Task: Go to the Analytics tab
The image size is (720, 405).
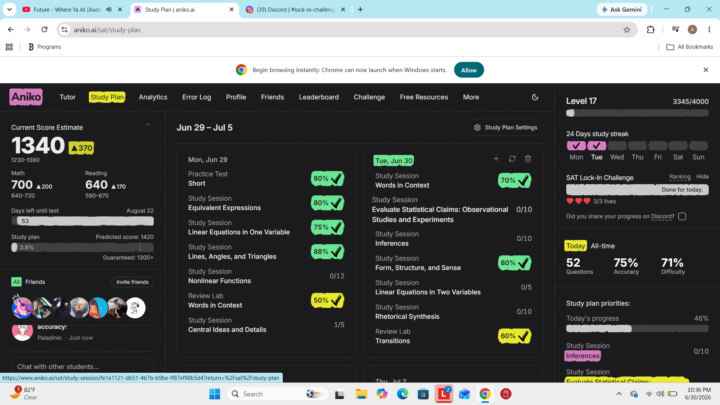Action: click(153, 97)
